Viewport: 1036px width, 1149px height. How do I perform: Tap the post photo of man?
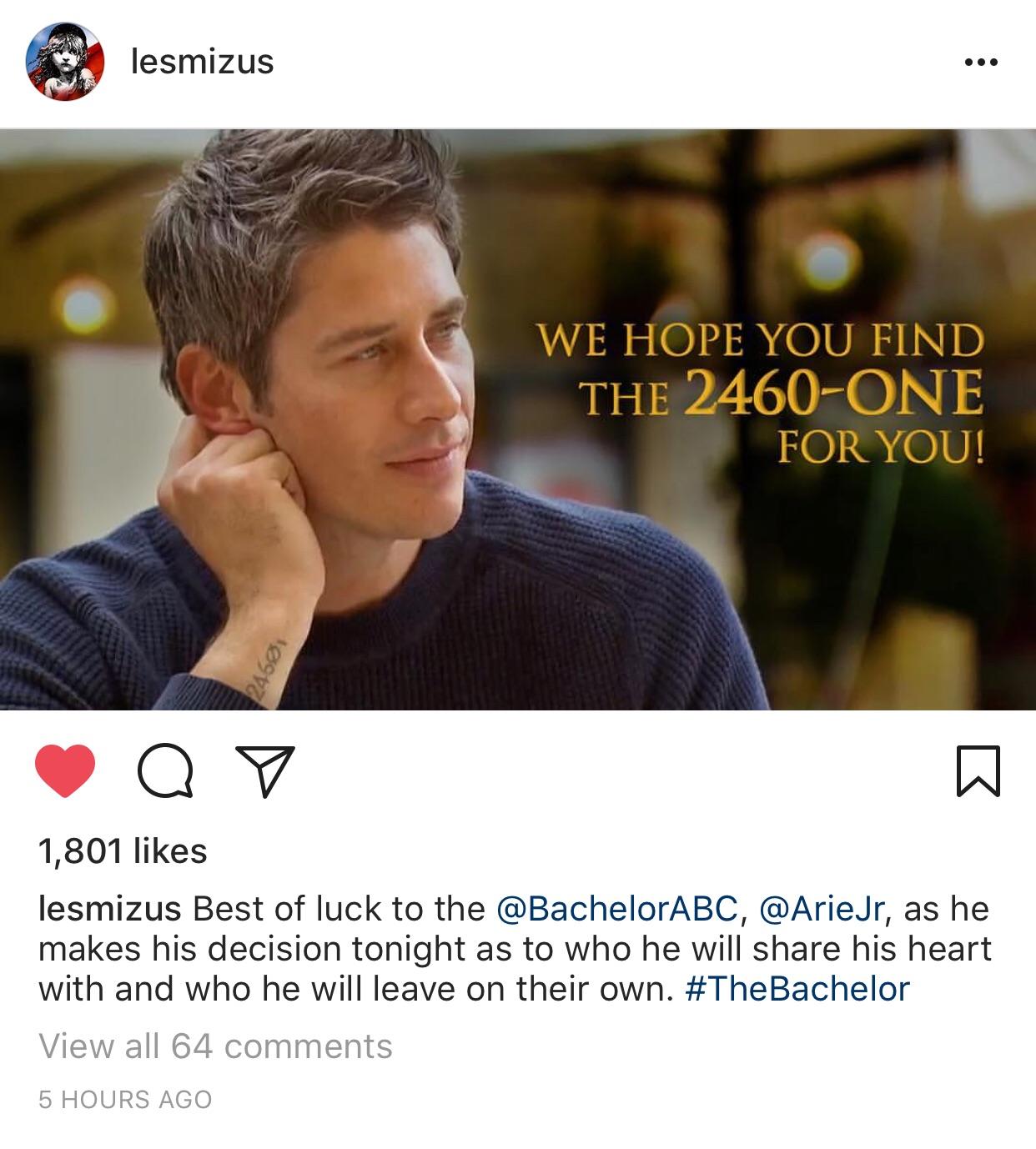tap(518, 419)
